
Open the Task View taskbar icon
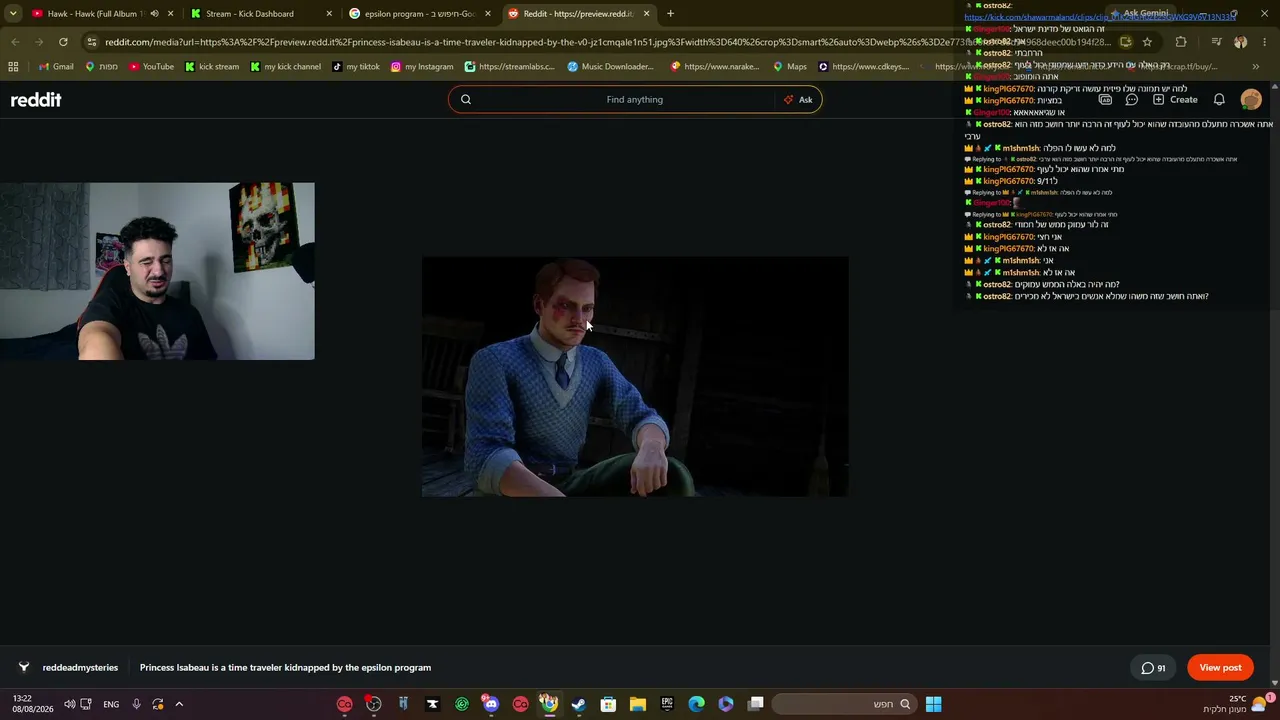tap(756, 704)
